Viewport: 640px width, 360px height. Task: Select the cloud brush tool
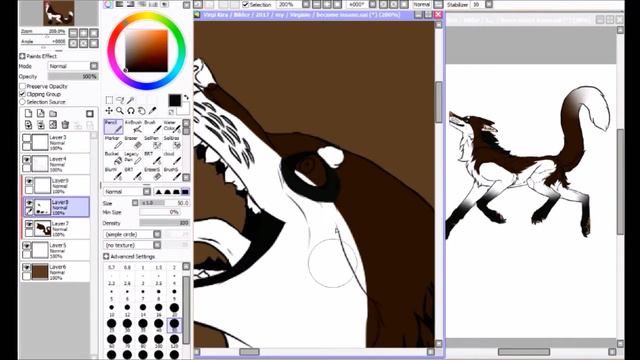(172, 158)
